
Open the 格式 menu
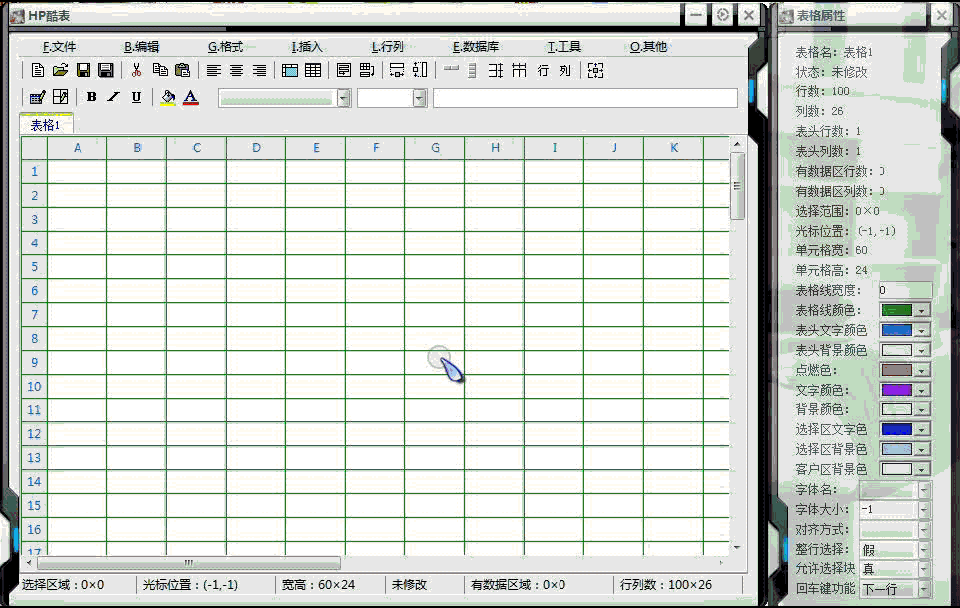coord(225,47)
